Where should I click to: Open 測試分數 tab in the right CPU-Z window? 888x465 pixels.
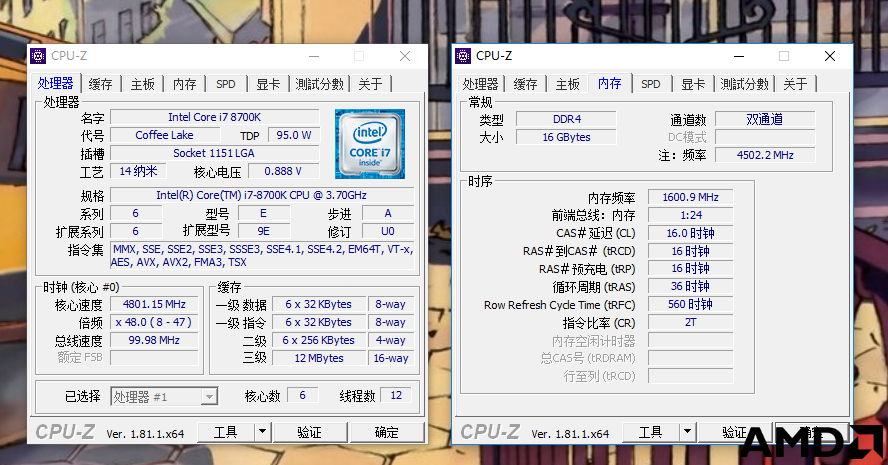point(744,84)
